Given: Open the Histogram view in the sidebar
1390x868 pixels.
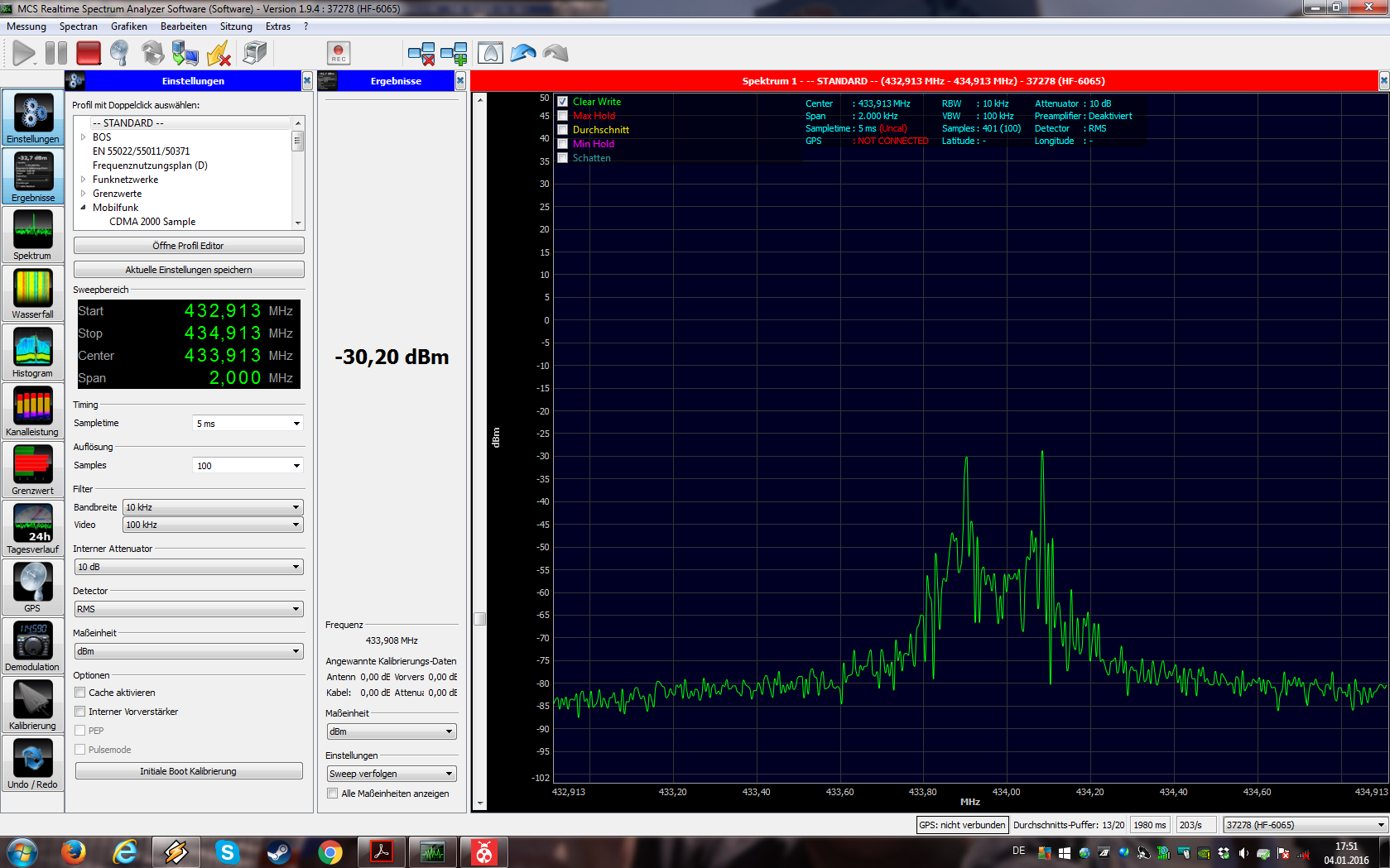Looking at the screenshot, I should pos(33,352).
